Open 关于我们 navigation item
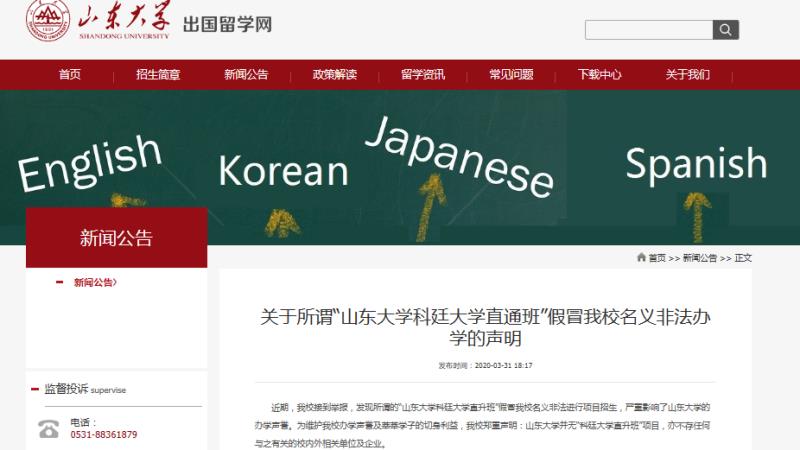This screenshot has height=450, width=800. pos(687,74)
